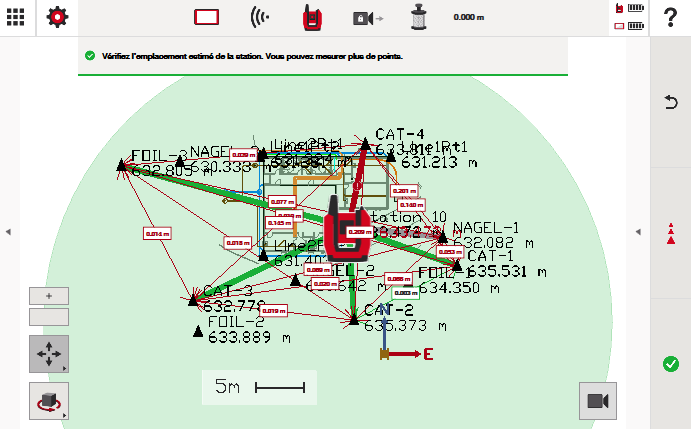
Task: Click the prism pole height icon
Action: coord(419,17)
